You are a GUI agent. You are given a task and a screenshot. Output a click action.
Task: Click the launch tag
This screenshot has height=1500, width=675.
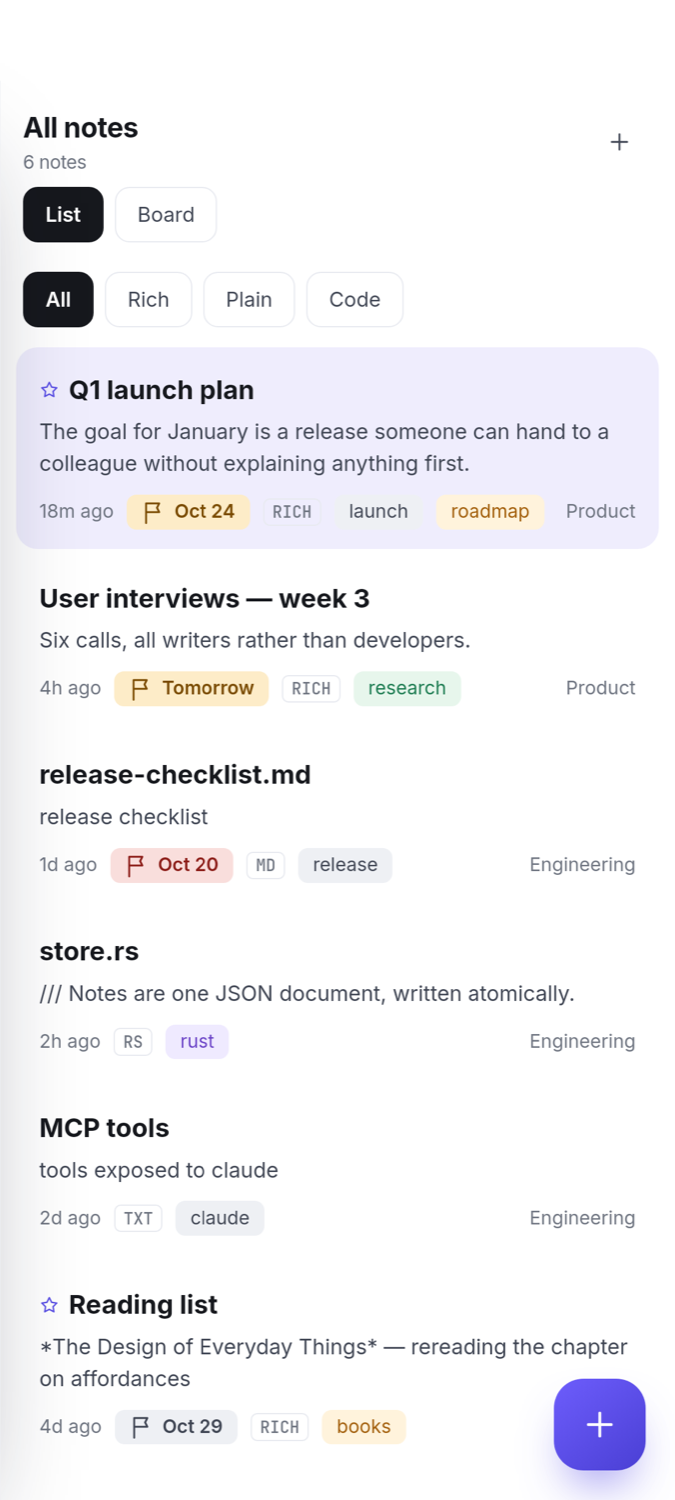pos(378,512)
